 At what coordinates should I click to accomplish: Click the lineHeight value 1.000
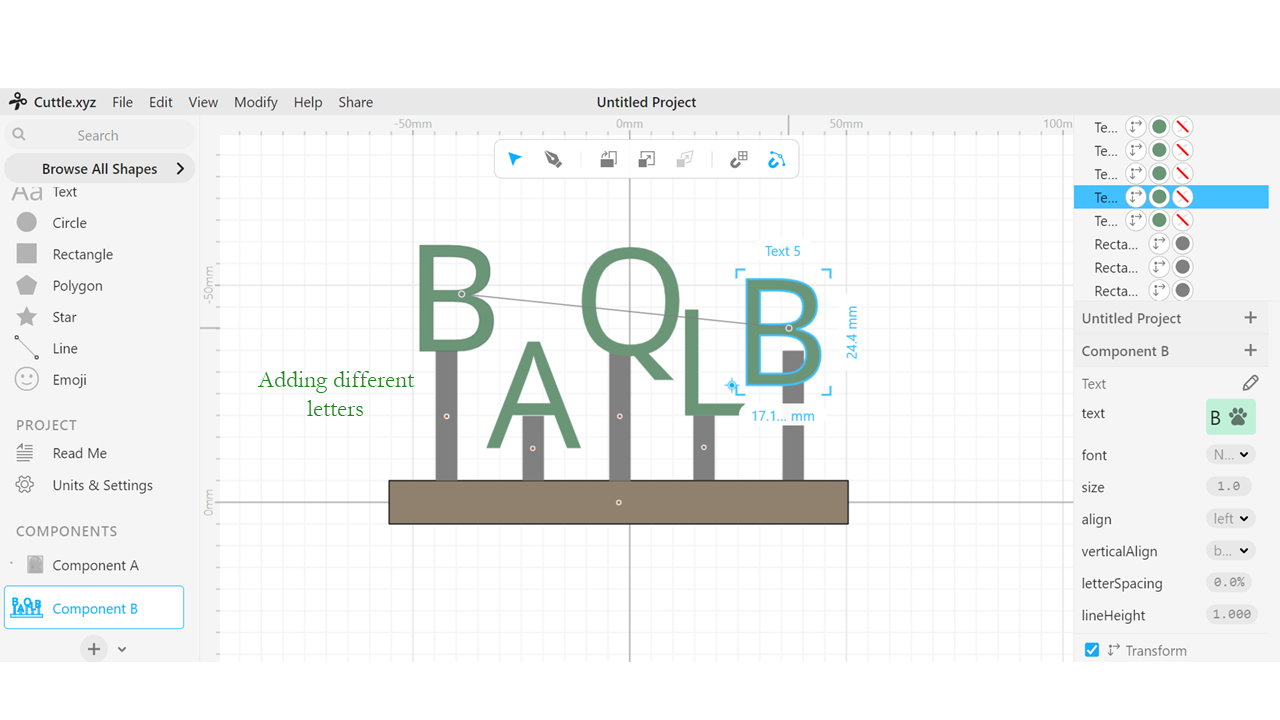coord(1230,614)
